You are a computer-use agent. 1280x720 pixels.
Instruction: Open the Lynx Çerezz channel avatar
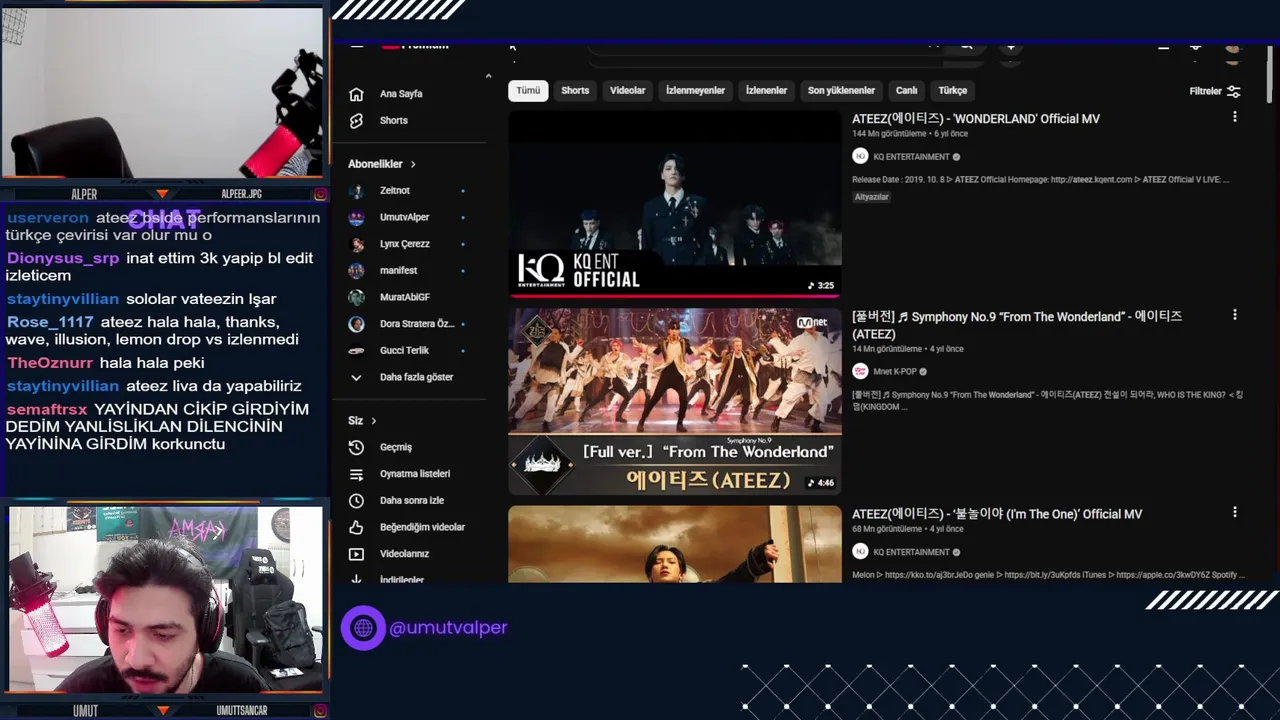[x=356, y=244]
